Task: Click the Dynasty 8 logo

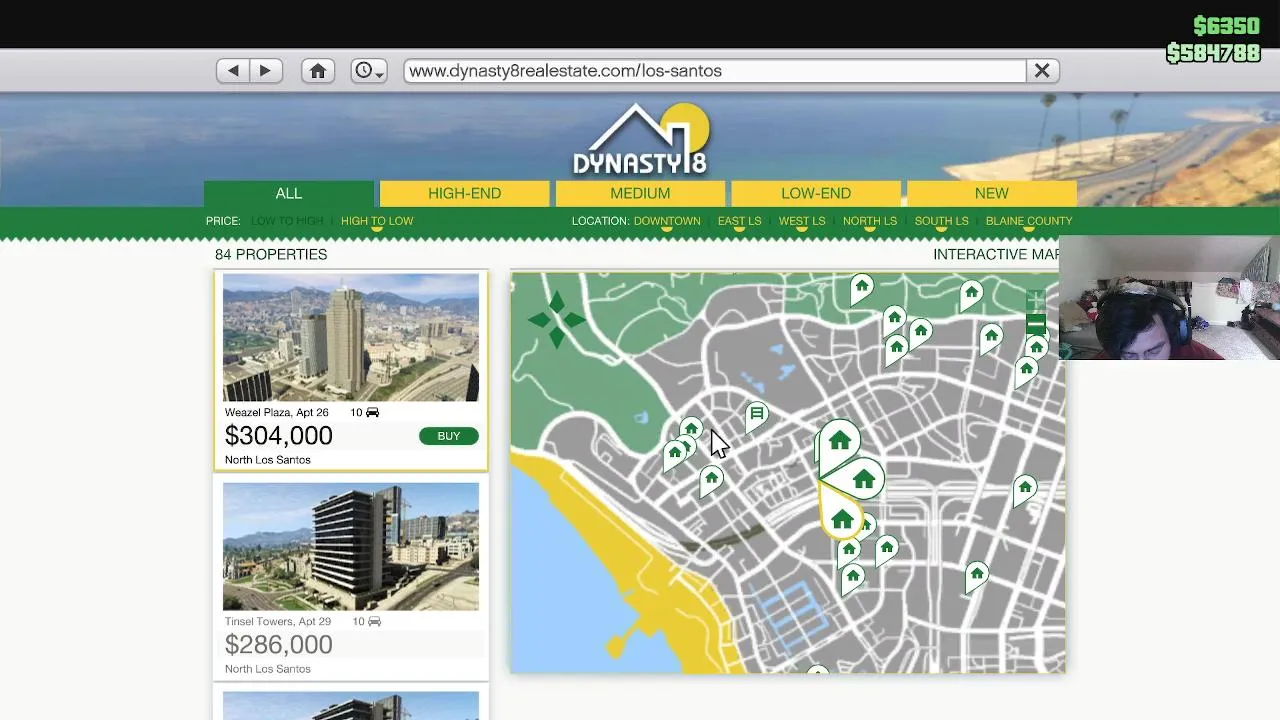Action: click(640, 140)
